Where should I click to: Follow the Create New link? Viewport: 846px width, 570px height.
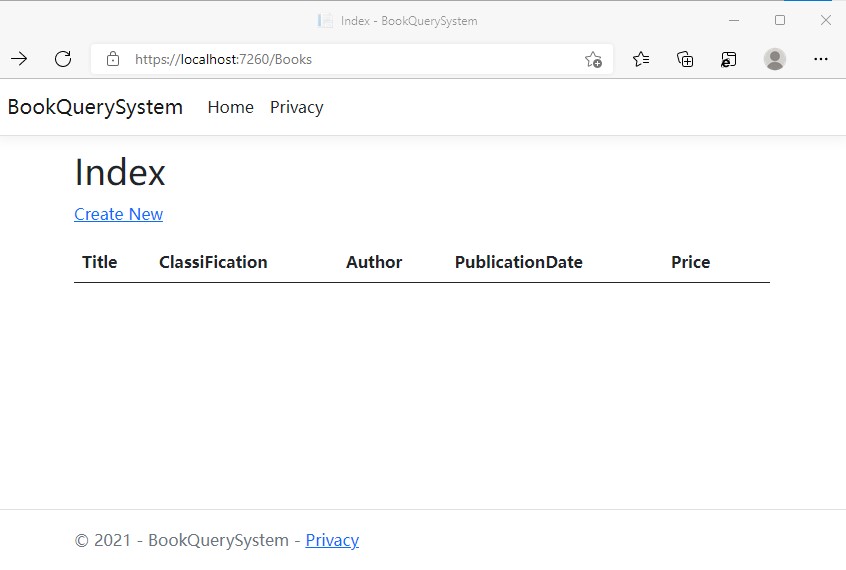[119, 214]
